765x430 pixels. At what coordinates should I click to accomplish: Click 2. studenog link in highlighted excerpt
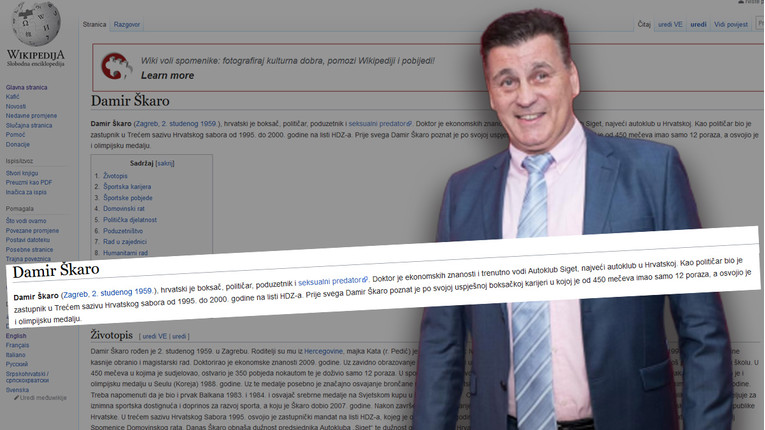pyautogui.click(x=112, y=293)
